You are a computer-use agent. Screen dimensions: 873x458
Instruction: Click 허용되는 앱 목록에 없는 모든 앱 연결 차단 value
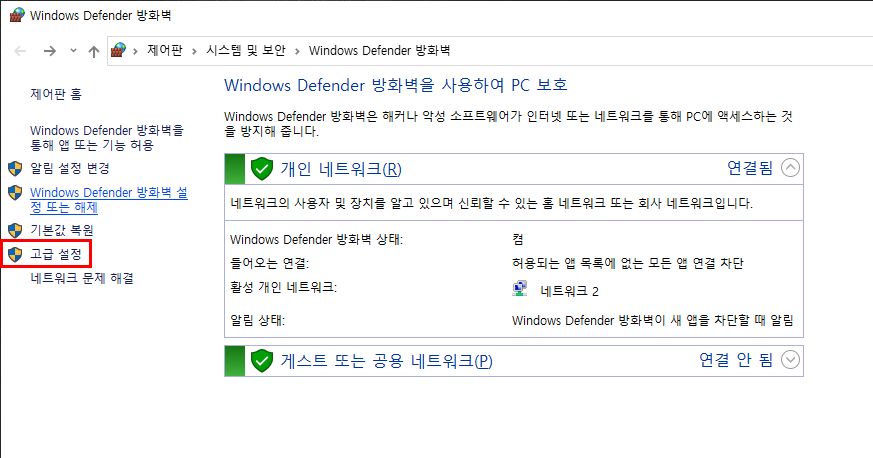[x=627, y=263]
